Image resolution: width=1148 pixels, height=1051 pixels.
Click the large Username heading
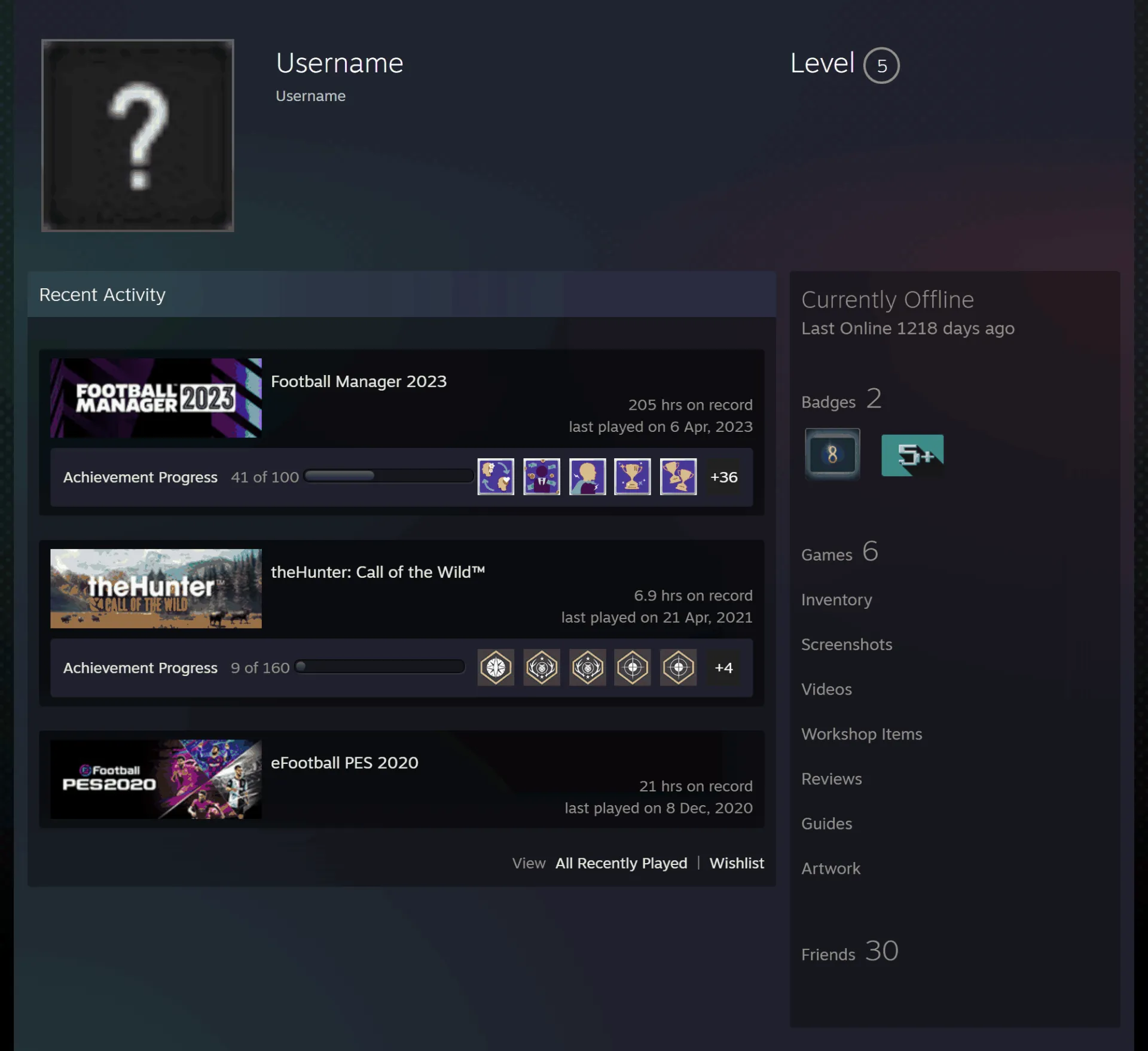coord(340,63)
